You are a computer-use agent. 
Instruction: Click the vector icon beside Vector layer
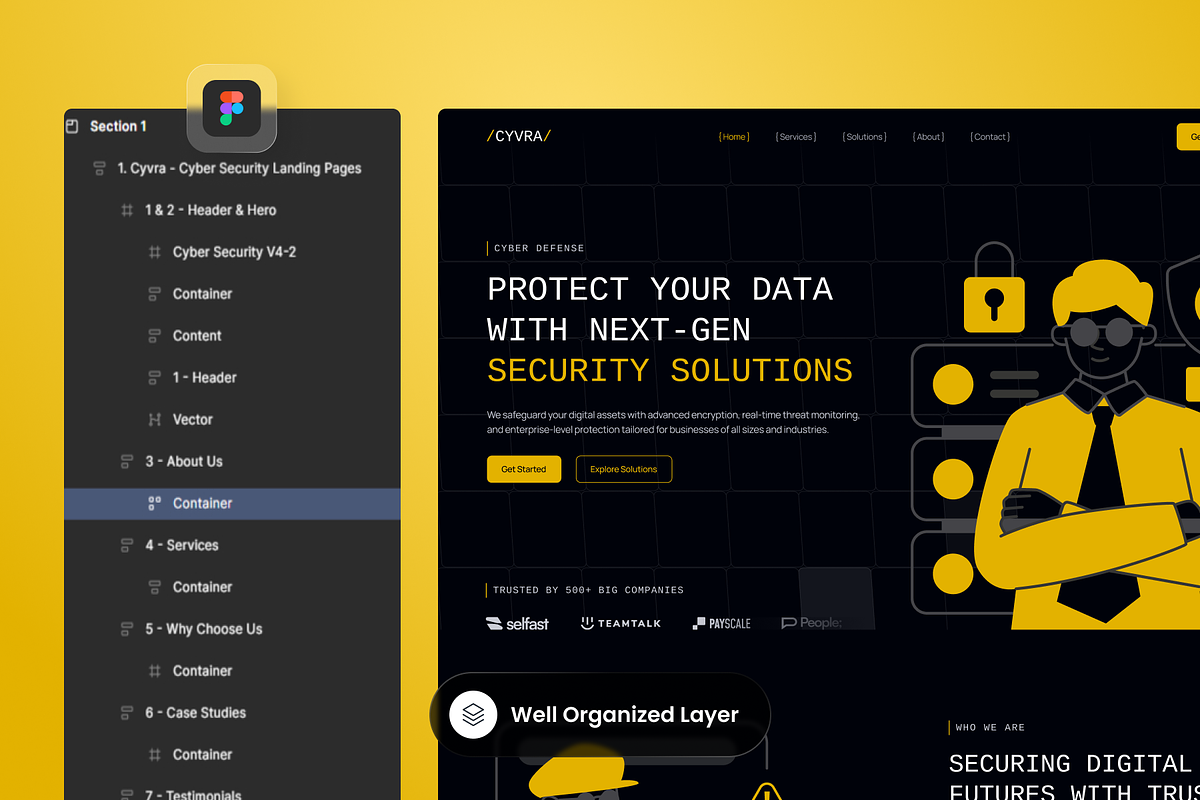(x=155, y=420)
